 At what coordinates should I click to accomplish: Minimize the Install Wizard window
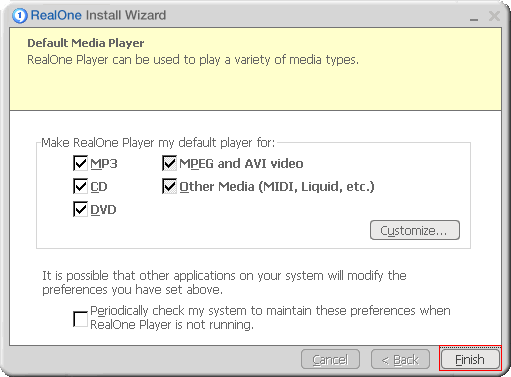[474, 17]
